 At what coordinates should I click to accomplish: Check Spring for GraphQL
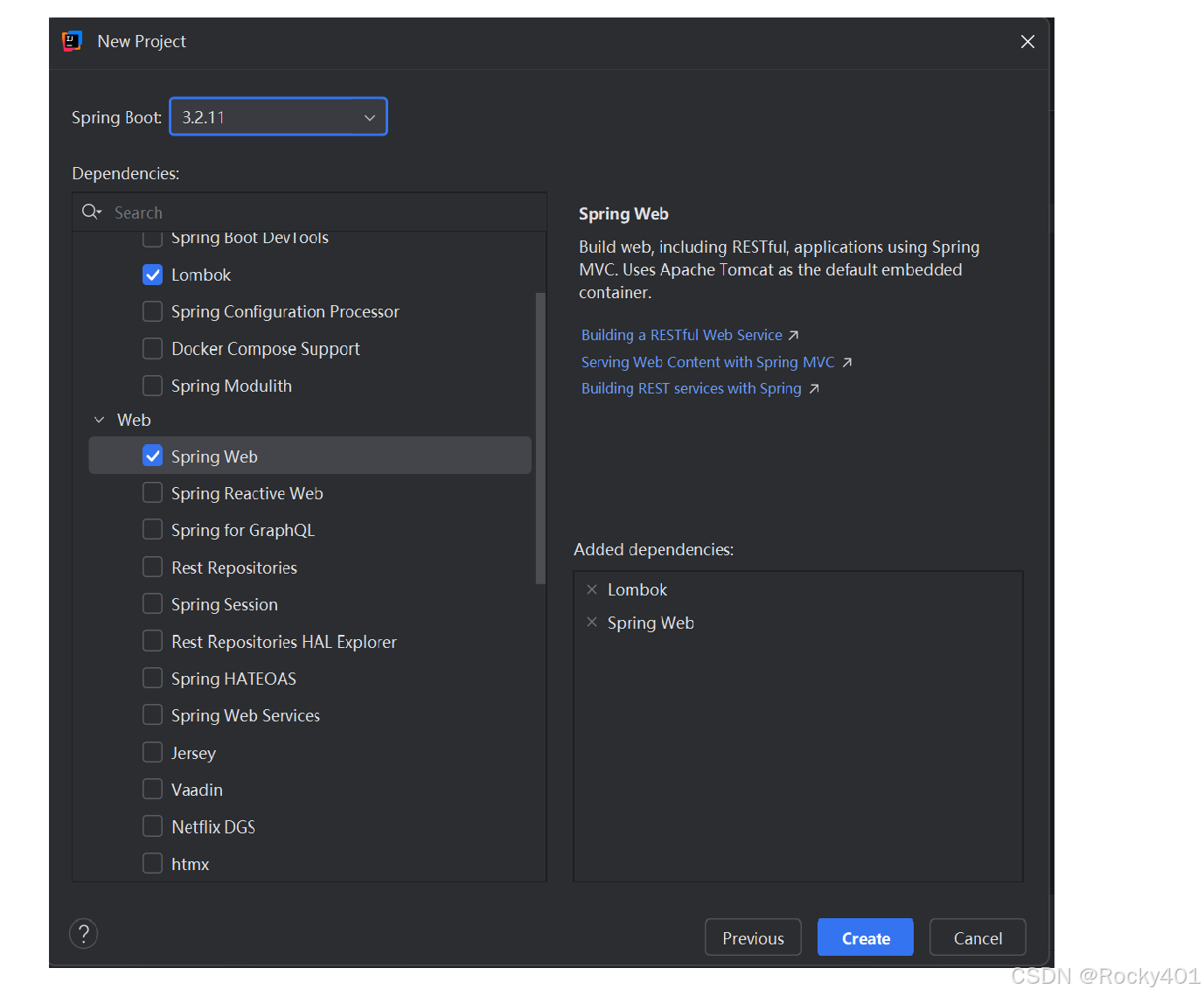point(152,530)
